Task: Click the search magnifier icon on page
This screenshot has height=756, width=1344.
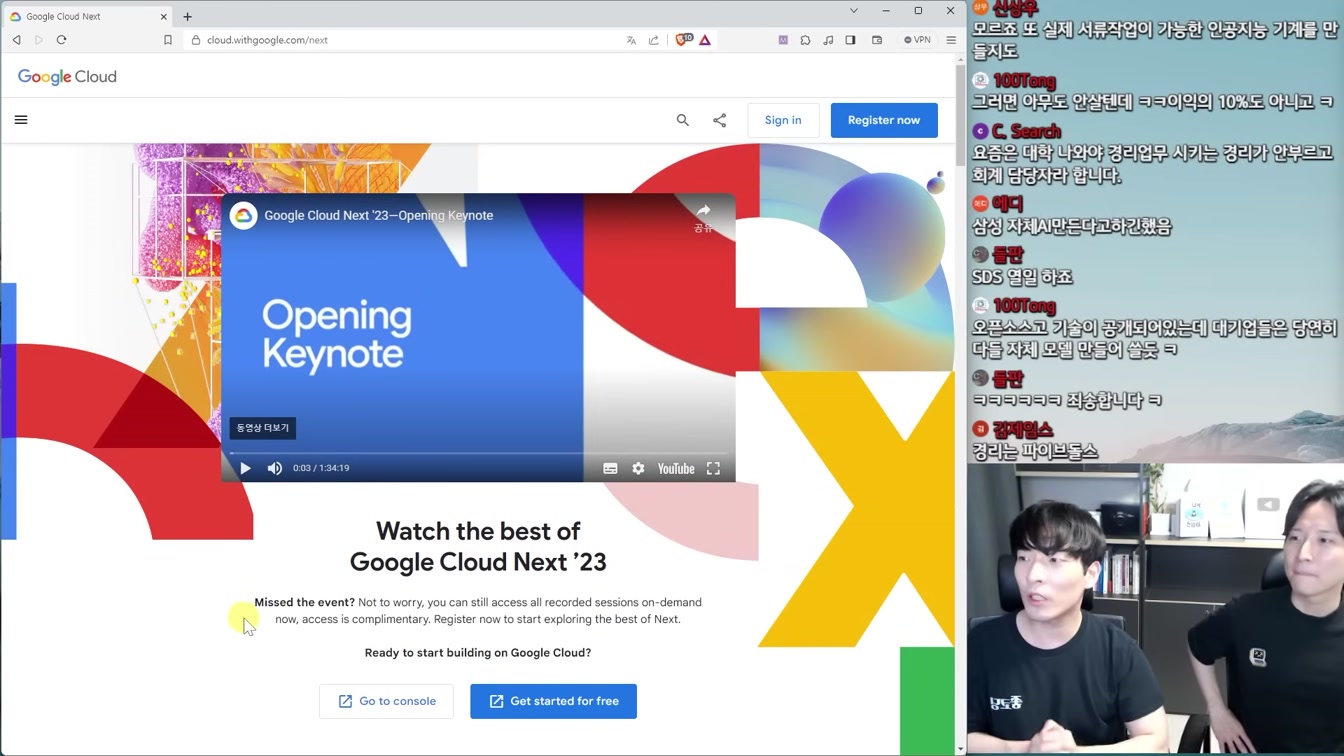Action: (683, 120)
